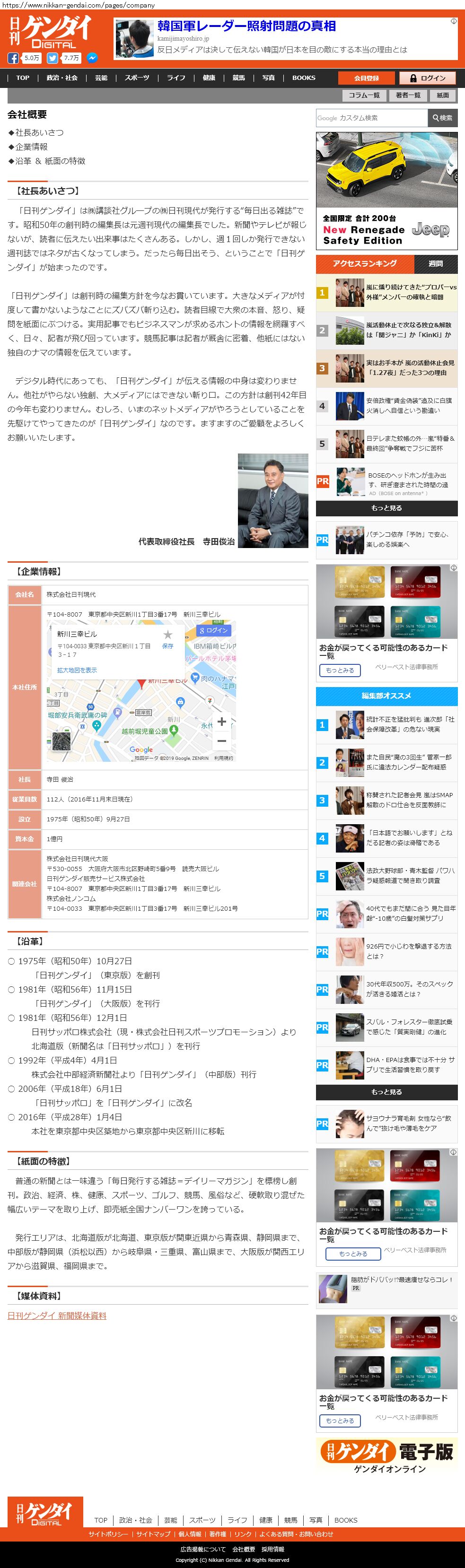
Task: Click the ログイン button with lock
Action: pos(427,78)
